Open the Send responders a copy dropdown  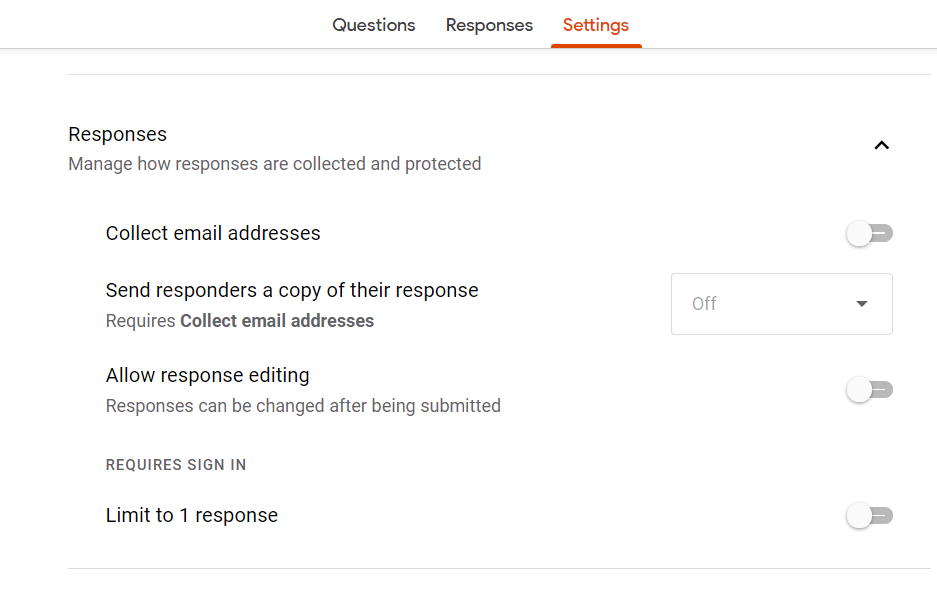click(x=782, y=304)
